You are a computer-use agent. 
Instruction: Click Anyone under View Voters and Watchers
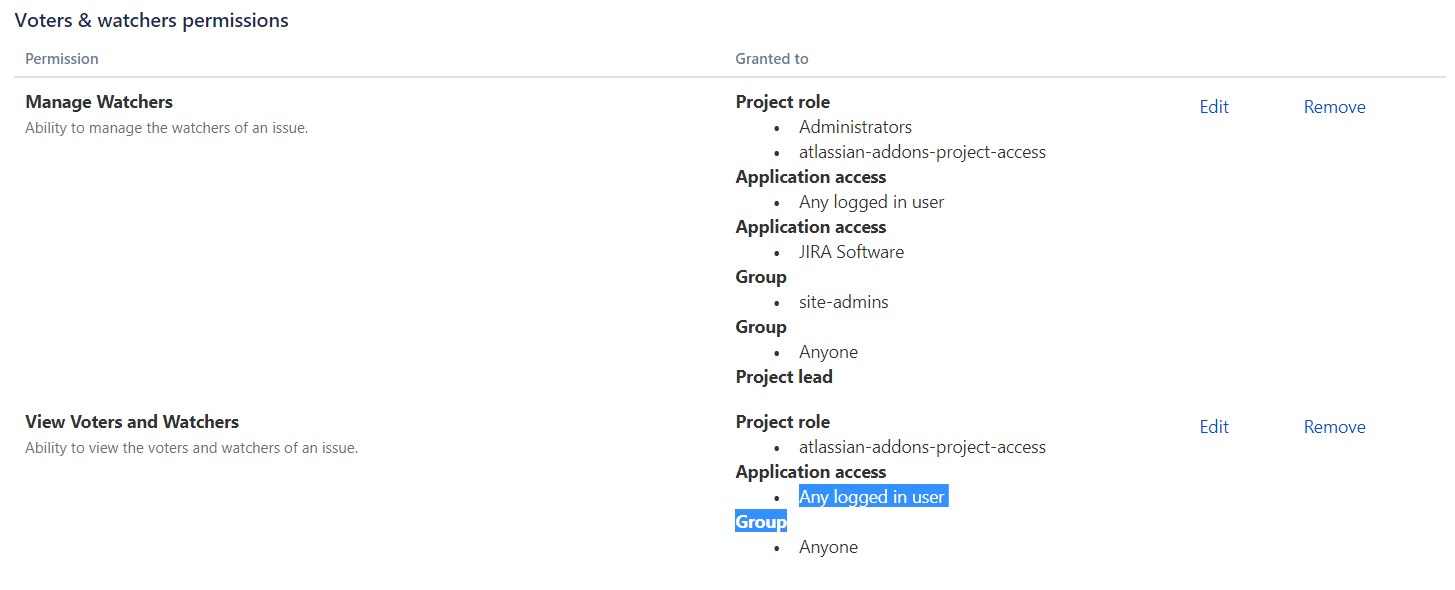pos(828,547)
